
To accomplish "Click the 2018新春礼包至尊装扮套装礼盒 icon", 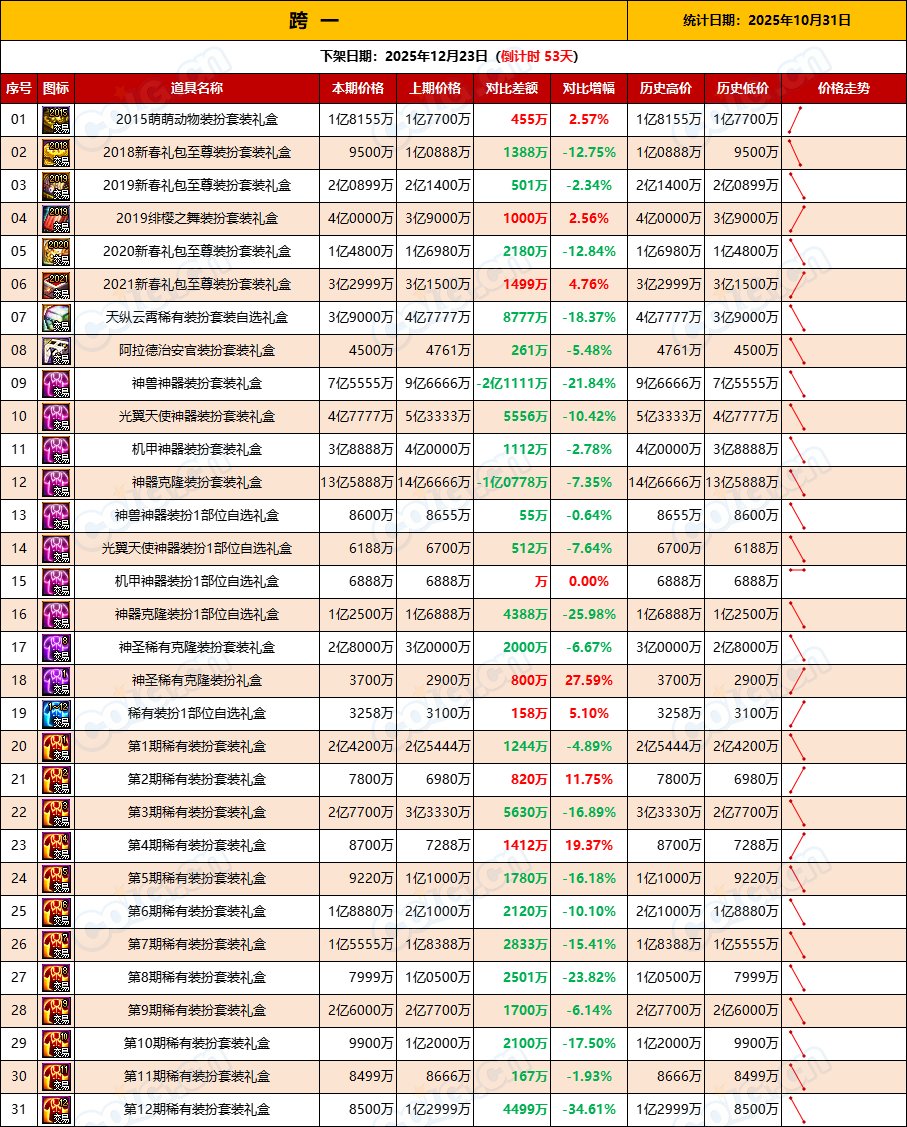I will pyautogui.click(x=57, y=153).
